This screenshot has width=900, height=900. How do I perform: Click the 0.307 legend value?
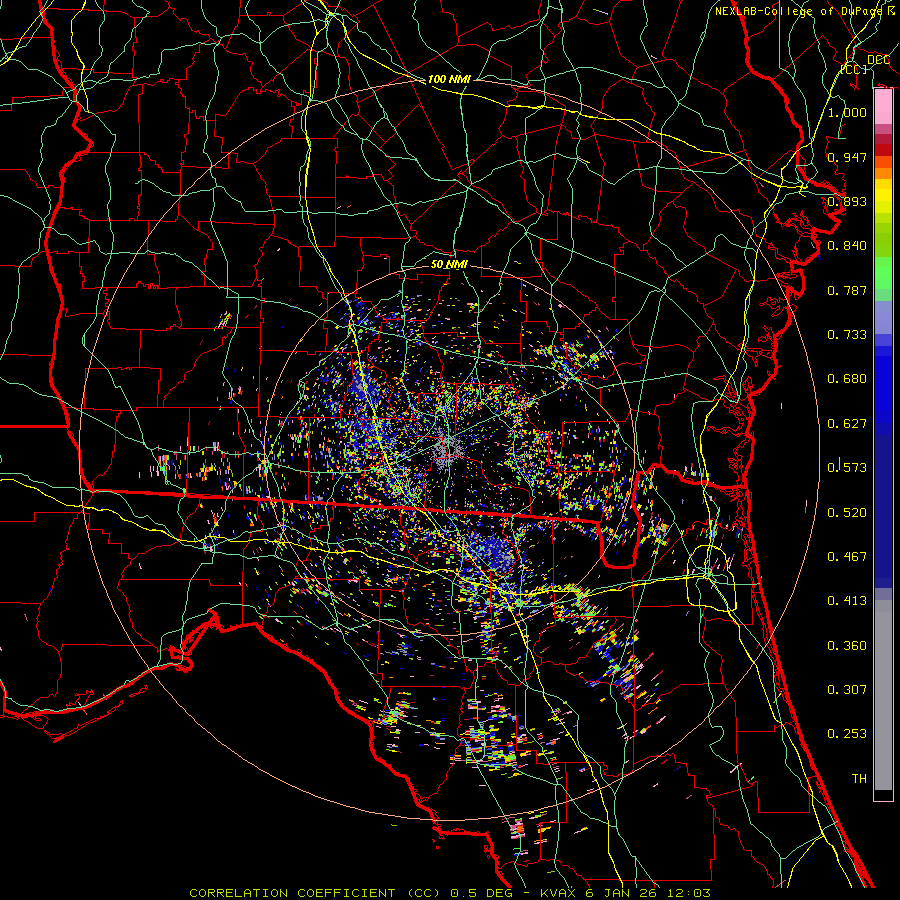pos(847,690)
